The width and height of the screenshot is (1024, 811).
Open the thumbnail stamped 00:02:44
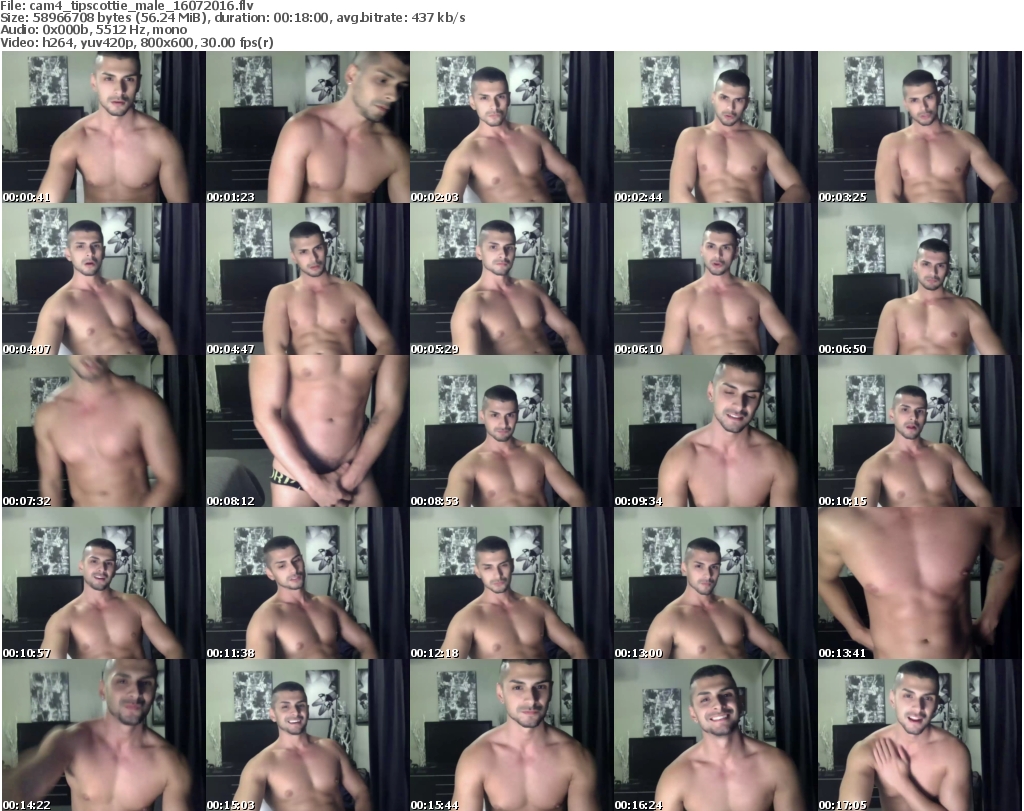(715, 127)
